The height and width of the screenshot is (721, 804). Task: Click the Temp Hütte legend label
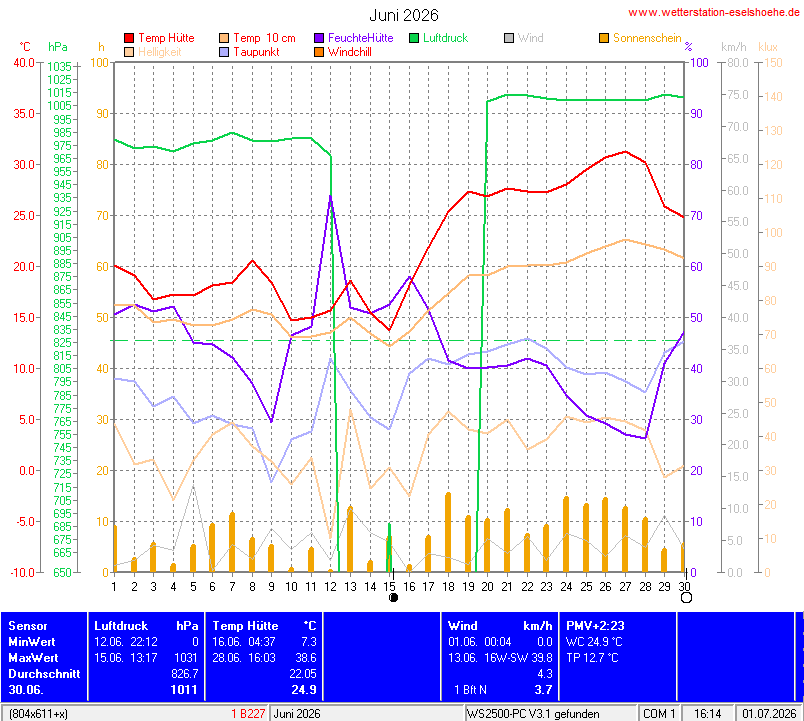click(x=166, y=38)
